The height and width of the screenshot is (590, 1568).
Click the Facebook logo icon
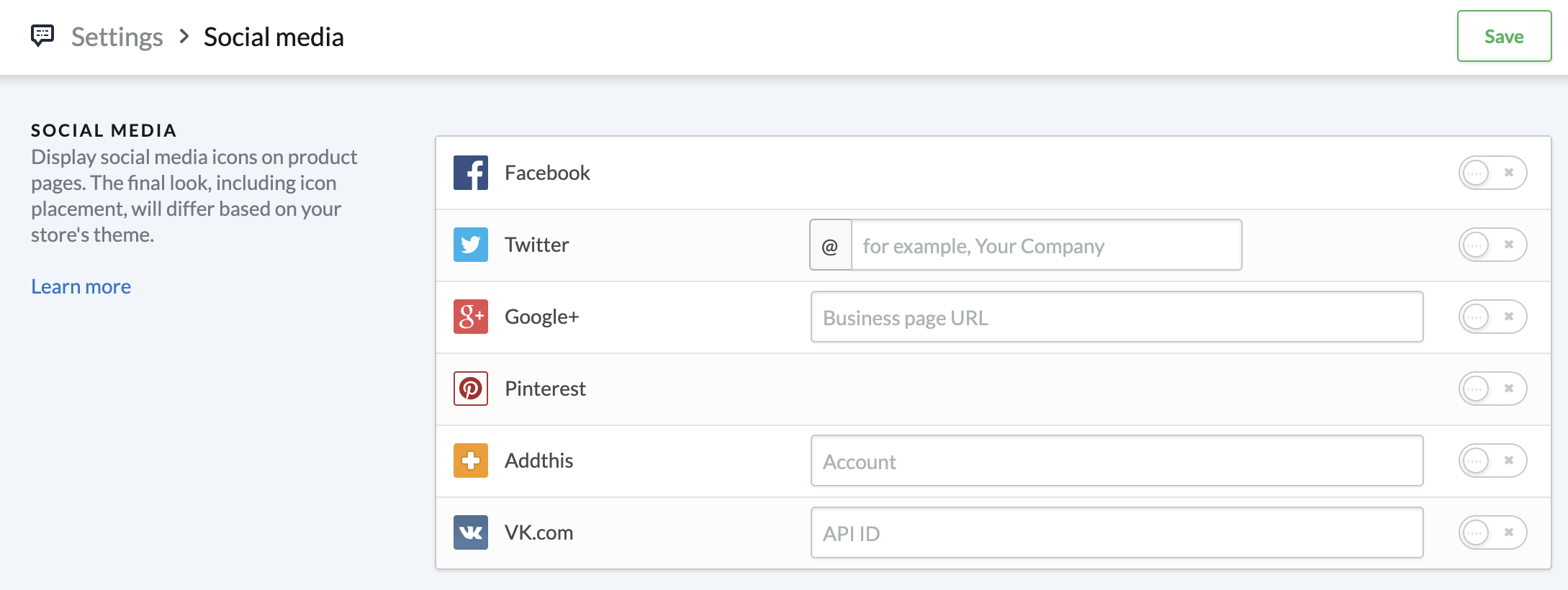471,173
